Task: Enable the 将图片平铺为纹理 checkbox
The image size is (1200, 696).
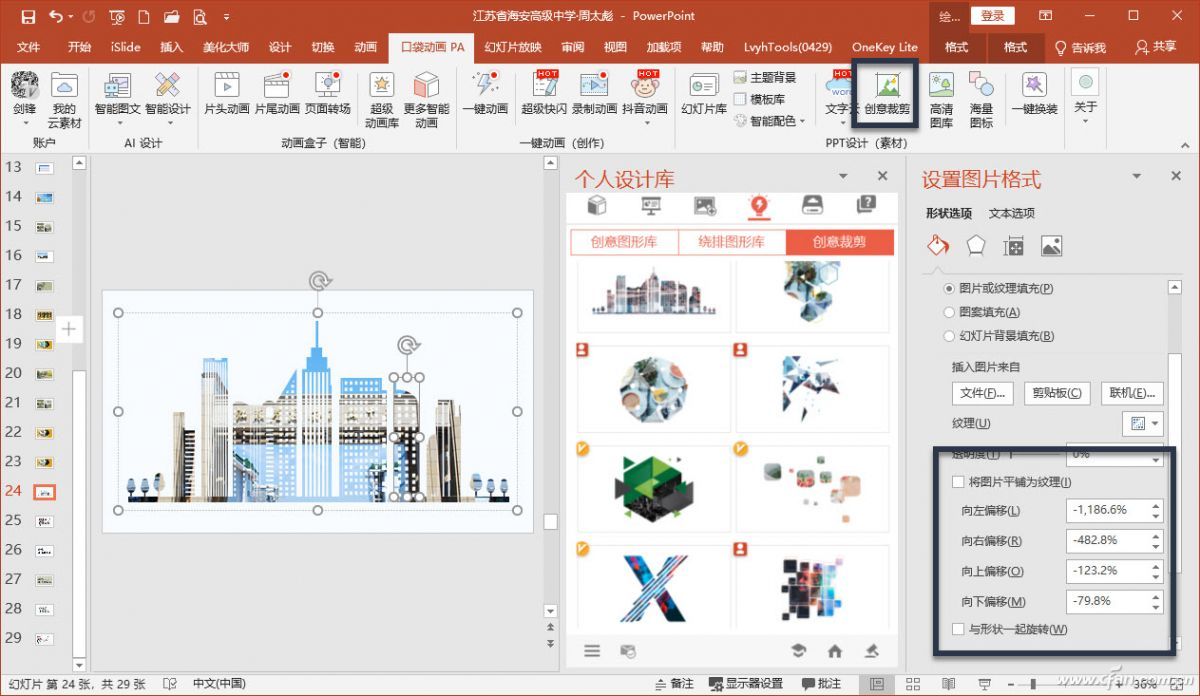Action: point(958,481)
